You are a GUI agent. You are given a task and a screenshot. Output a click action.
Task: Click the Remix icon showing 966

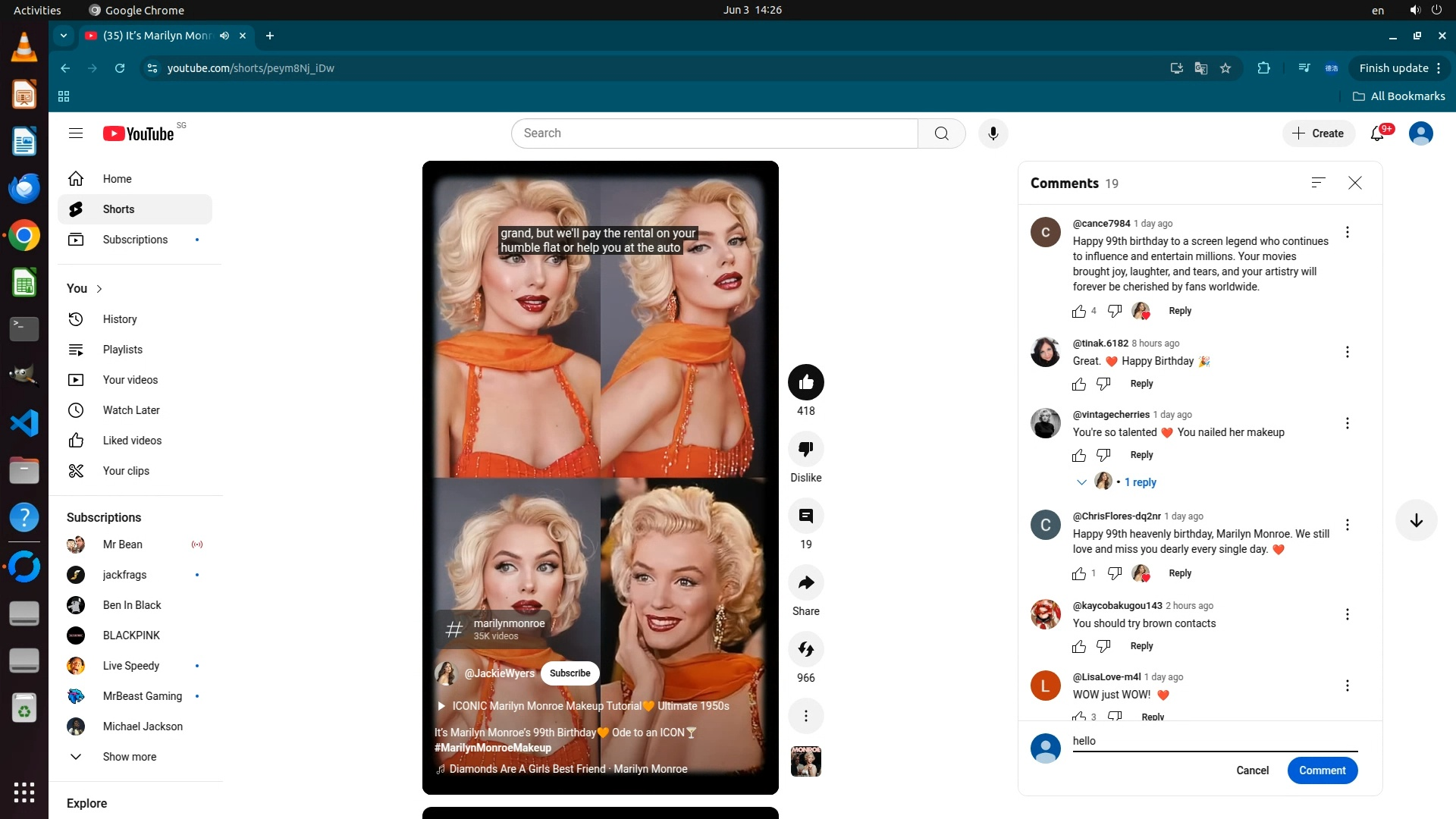805,650
